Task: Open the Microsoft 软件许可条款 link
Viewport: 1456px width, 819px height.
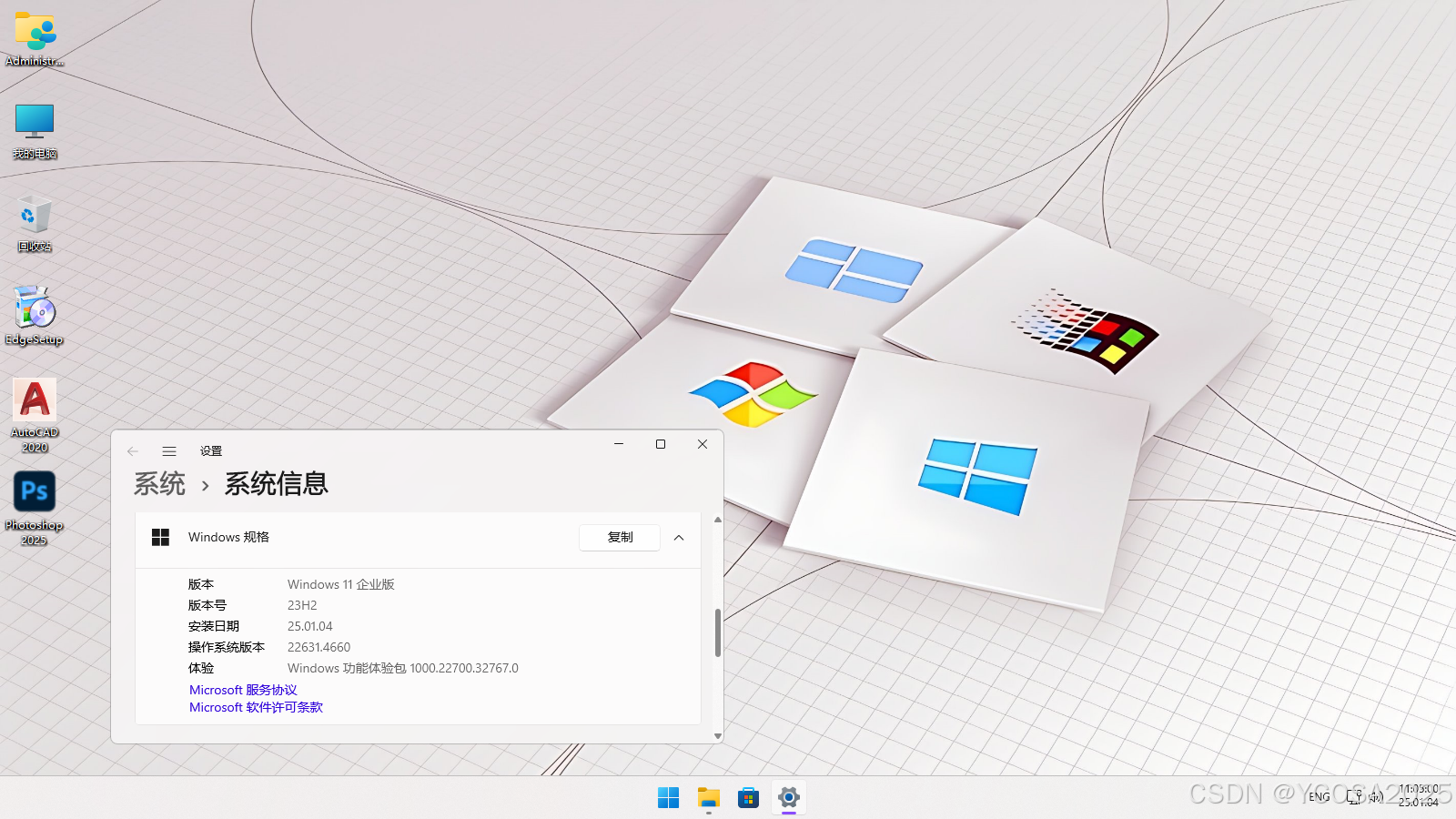Action: pyautogui.click(x=256, y=707)
